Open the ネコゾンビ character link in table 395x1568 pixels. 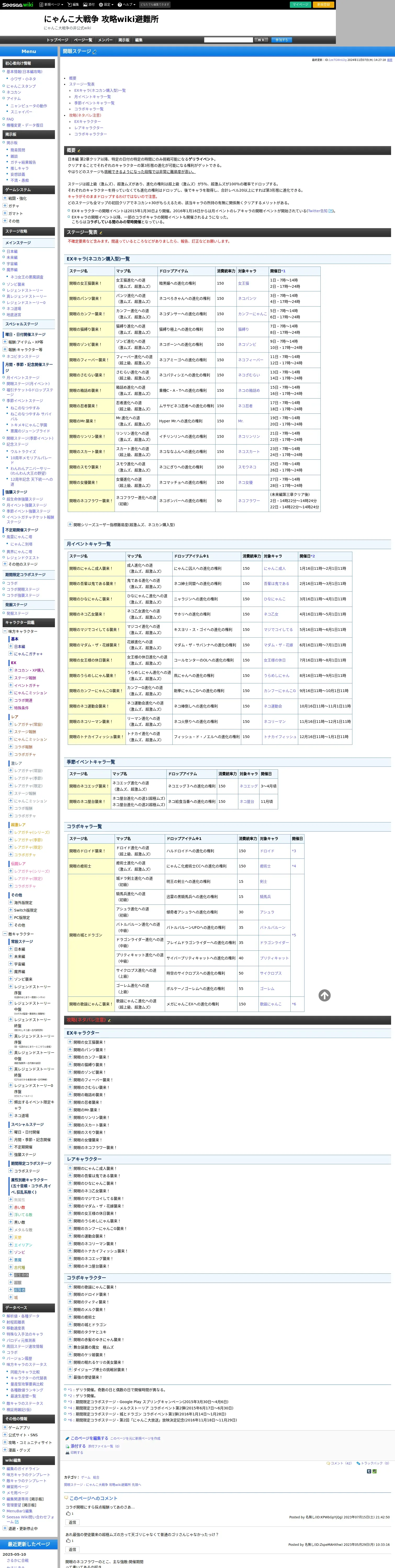click(x=247, y=344)
